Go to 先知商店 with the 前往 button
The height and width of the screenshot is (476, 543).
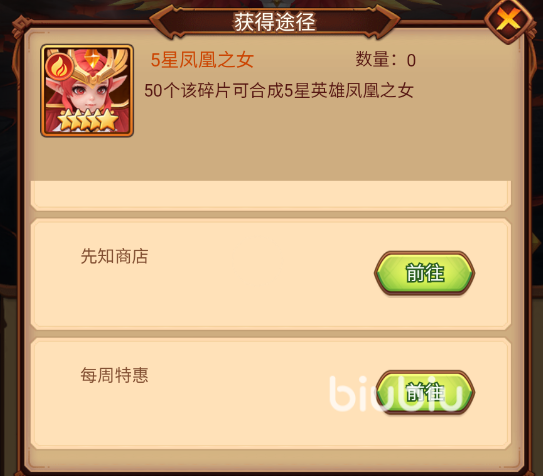tap(424, 273)
